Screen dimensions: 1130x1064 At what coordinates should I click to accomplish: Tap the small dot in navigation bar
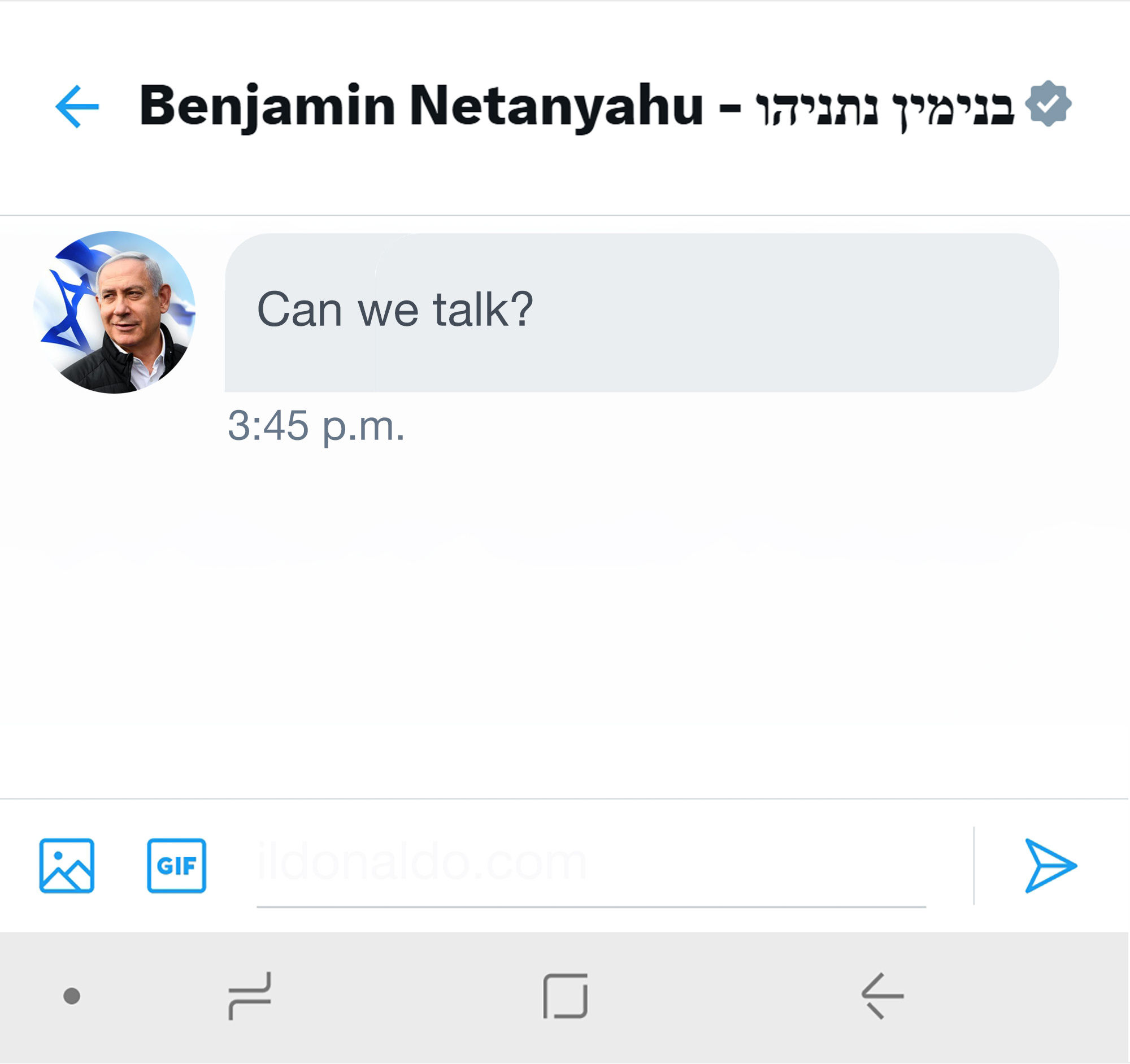(x=72, y=996)
